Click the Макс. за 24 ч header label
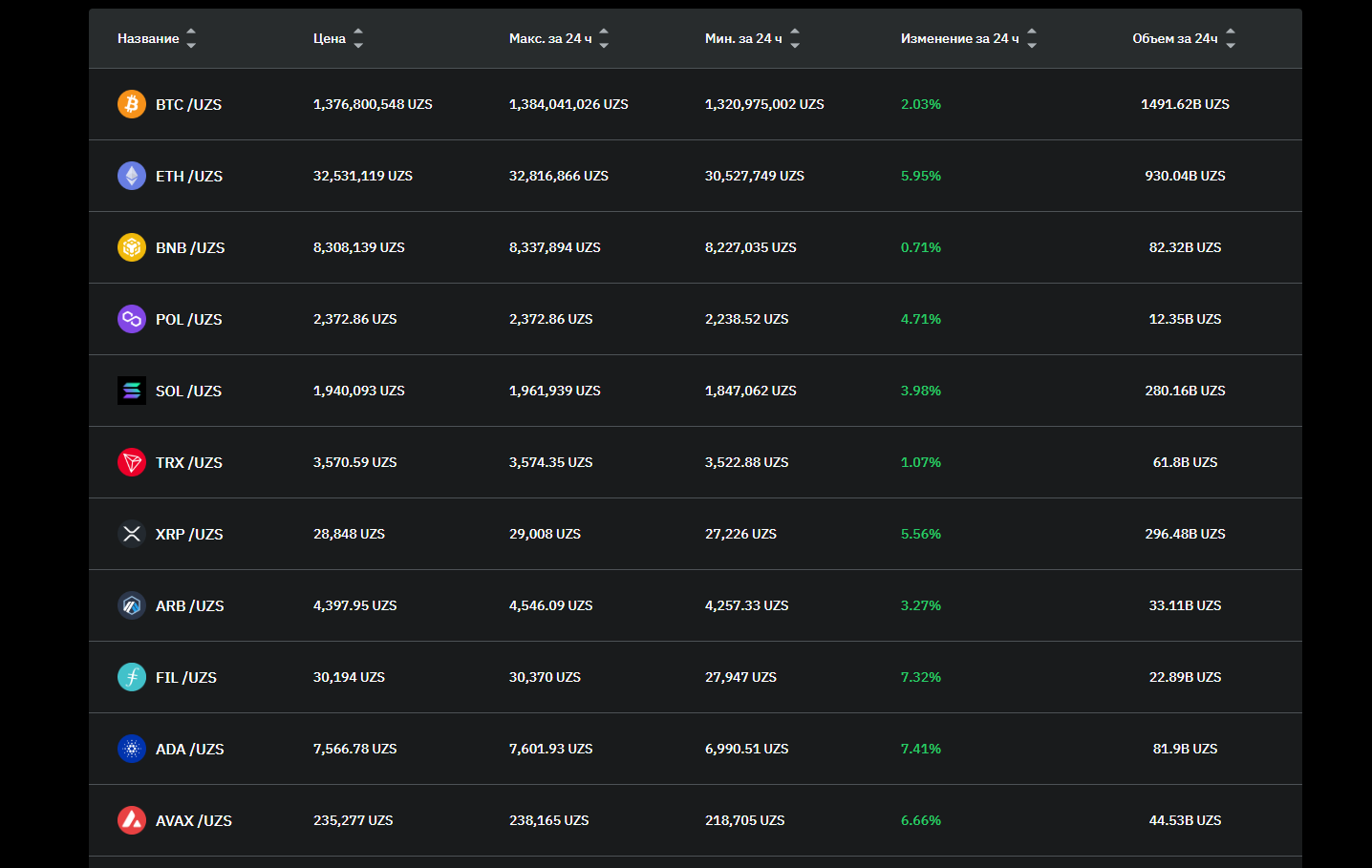The image size is (1372, 868). pyautogui.click(x=550, y=38)
